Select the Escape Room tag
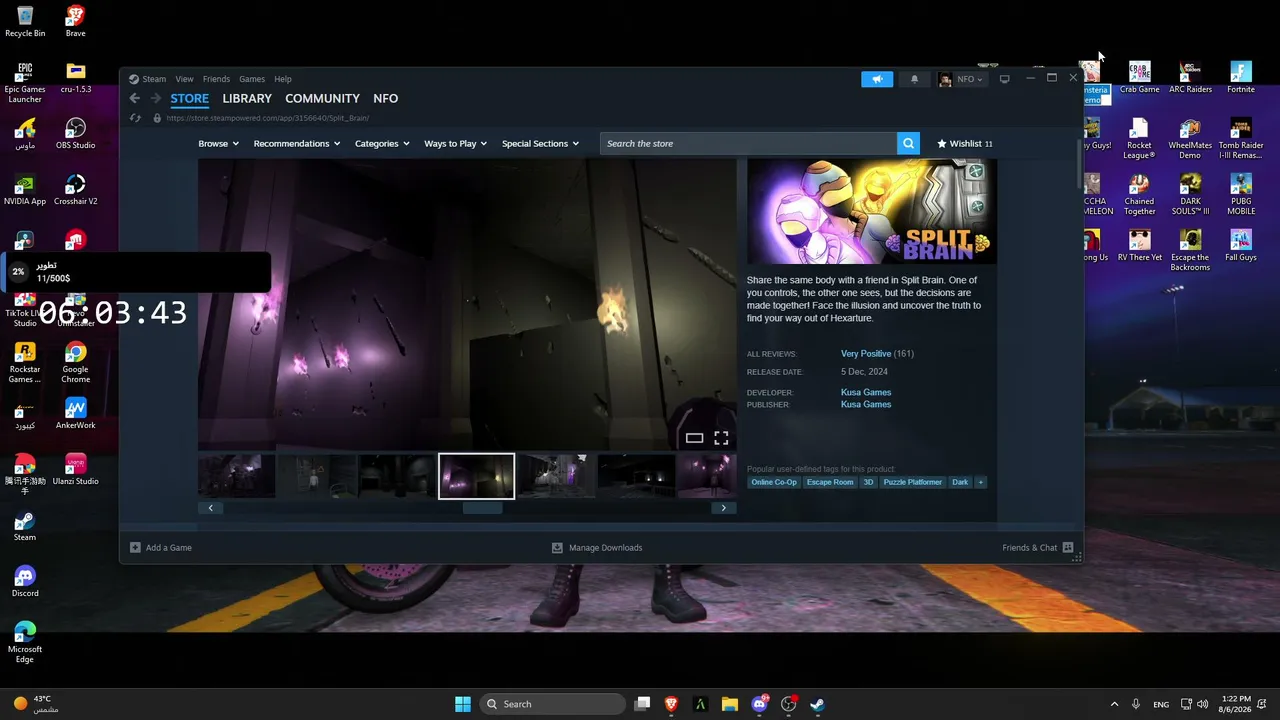The width and height of the screenshot is (1280, 720). pyautogui.click(x=830, y=482)
